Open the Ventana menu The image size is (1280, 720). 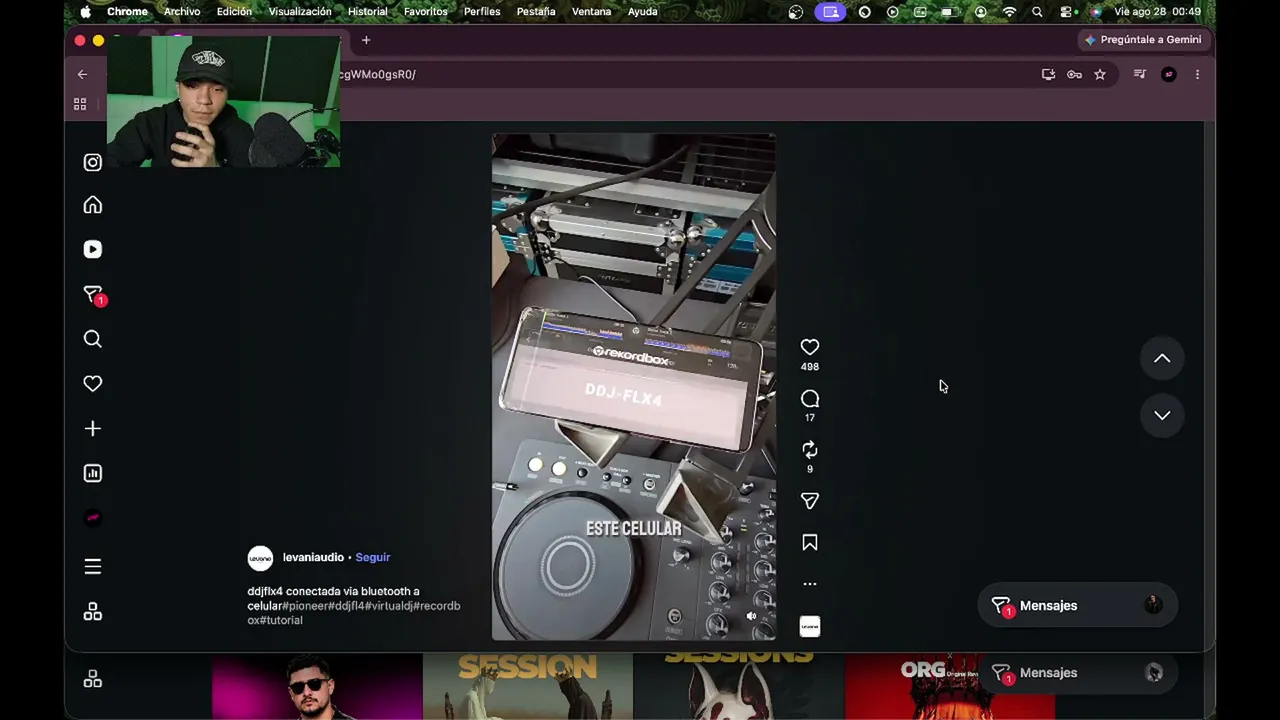591,12
